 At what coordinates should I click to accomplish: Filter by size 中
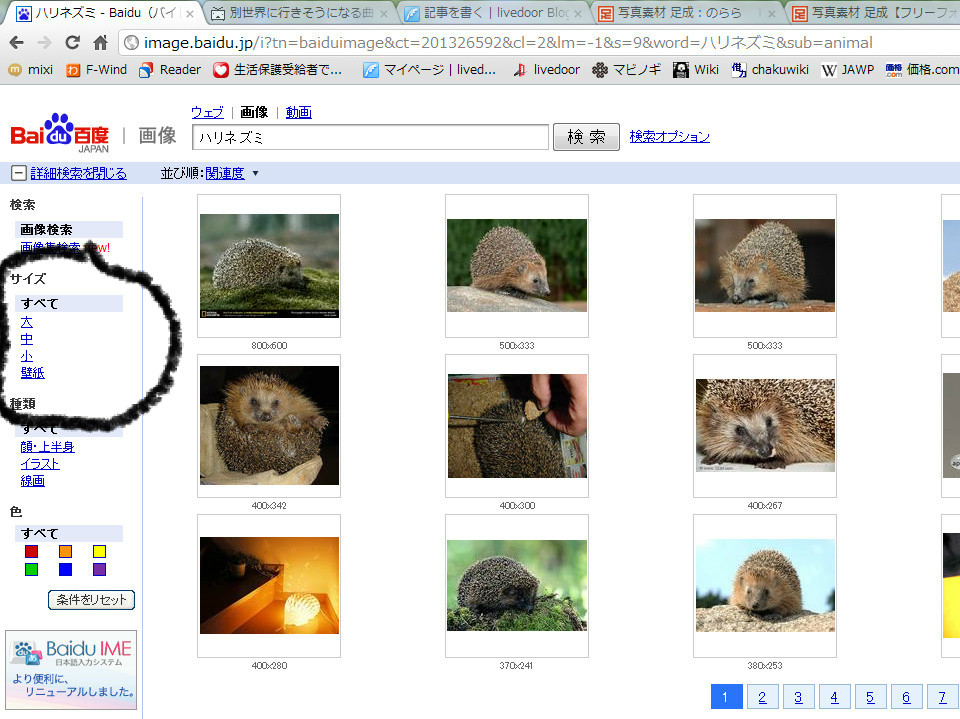pos(26,339)
